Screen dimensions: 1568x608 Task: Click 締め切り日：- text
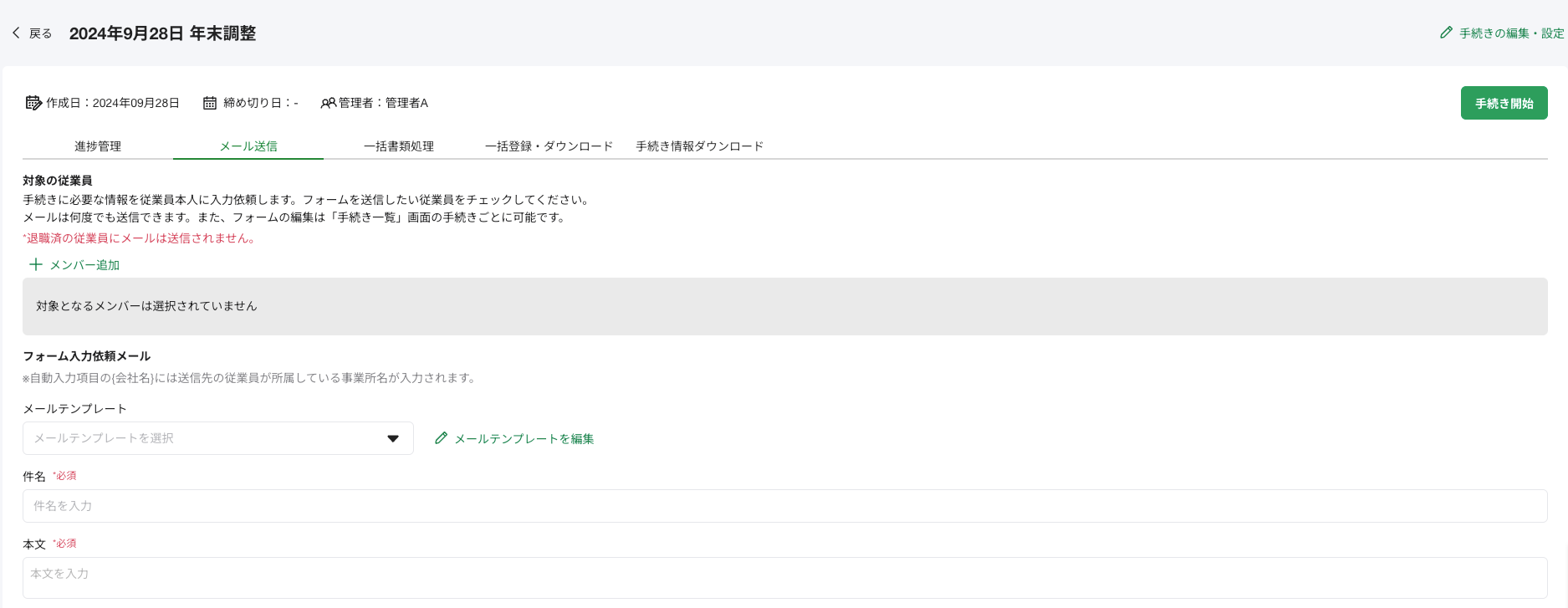(x=261, y=103)
